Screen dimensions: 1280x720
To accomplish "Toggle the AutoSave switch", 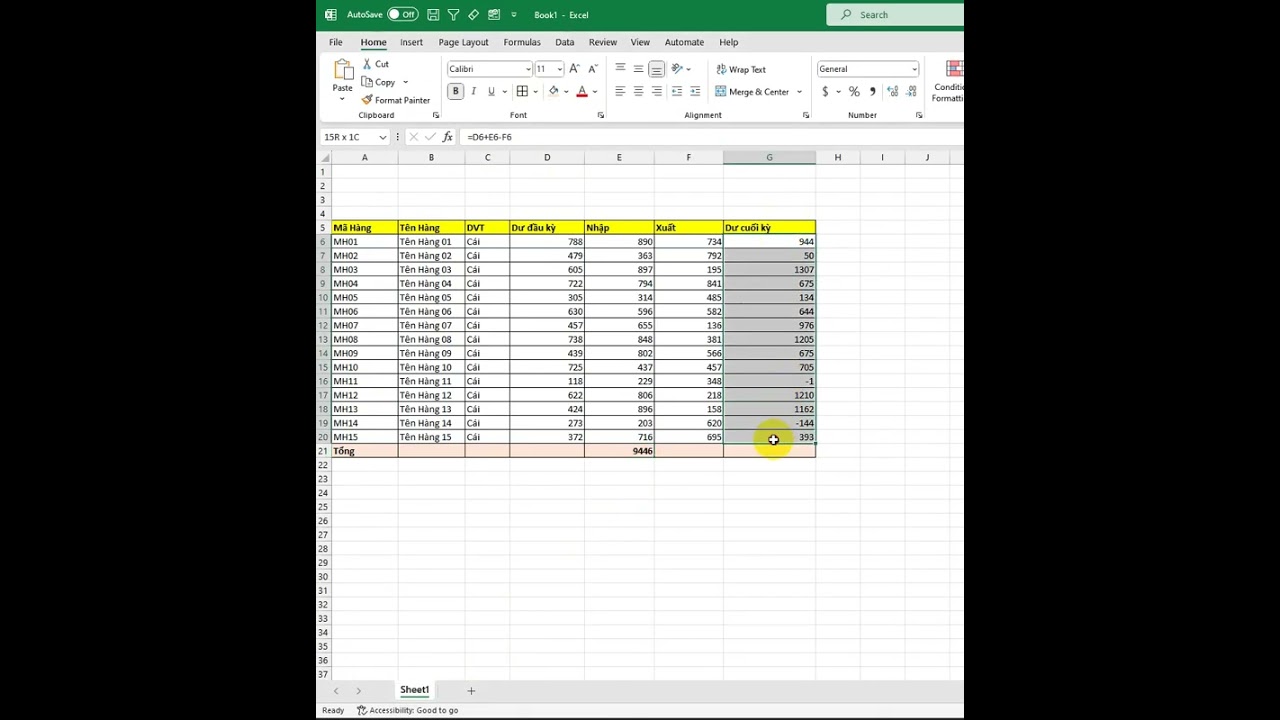I will coord(403,15).
